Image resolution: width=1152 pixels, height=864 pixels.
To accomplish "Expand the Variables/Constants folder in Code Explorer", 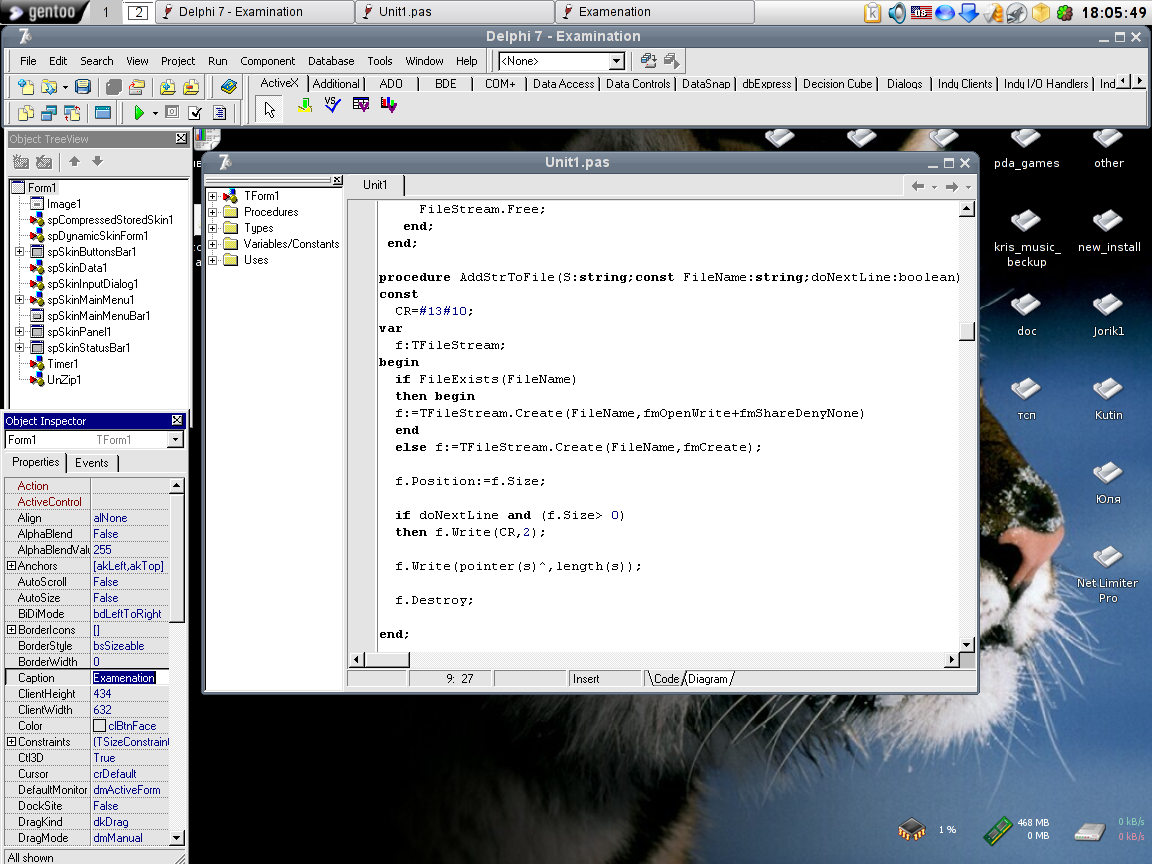I will 213,244.
